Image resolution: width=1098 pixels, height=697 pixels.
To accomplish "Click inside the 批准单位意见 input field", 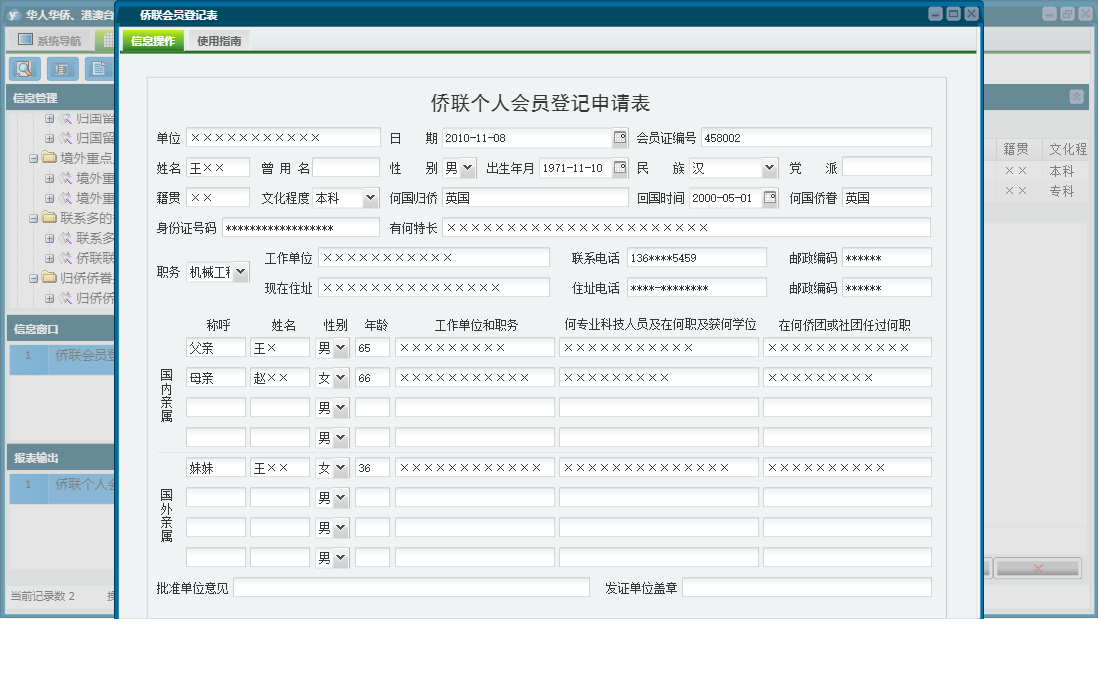I will (410, 587).
